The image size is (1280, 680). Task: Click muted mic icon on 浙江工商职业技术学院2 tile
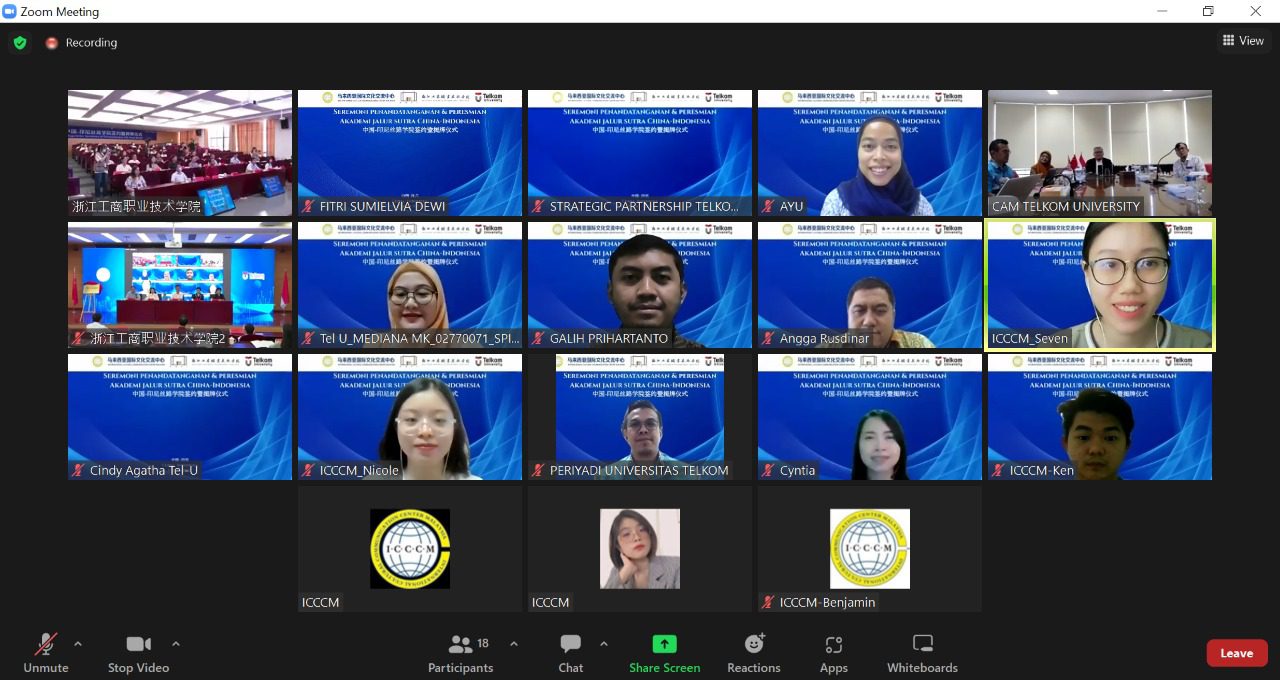pyautogui.click(x=79, y=338)
